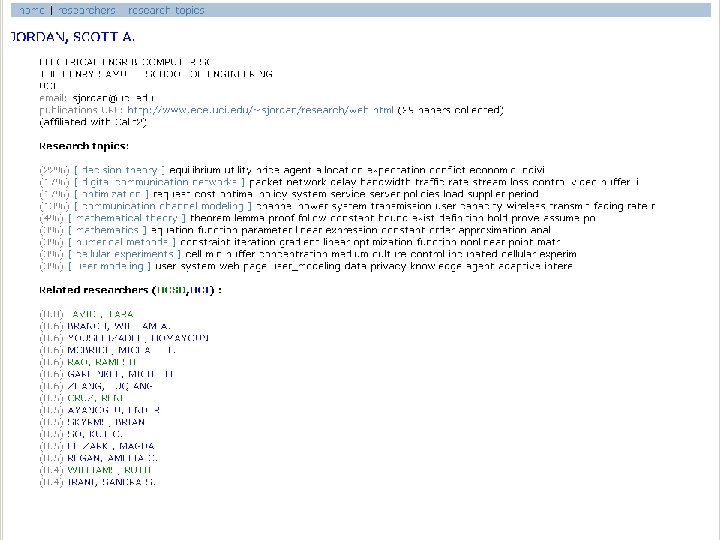Open the mathematical theory topic
Screen dimensions: 720x540
127,218
